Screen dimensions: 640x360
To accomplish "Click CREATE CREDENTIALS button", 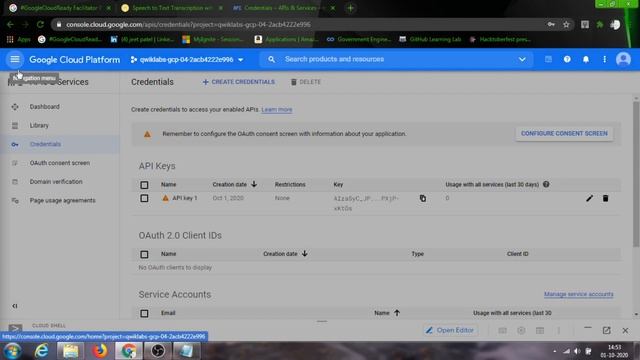I will [239, 82].
